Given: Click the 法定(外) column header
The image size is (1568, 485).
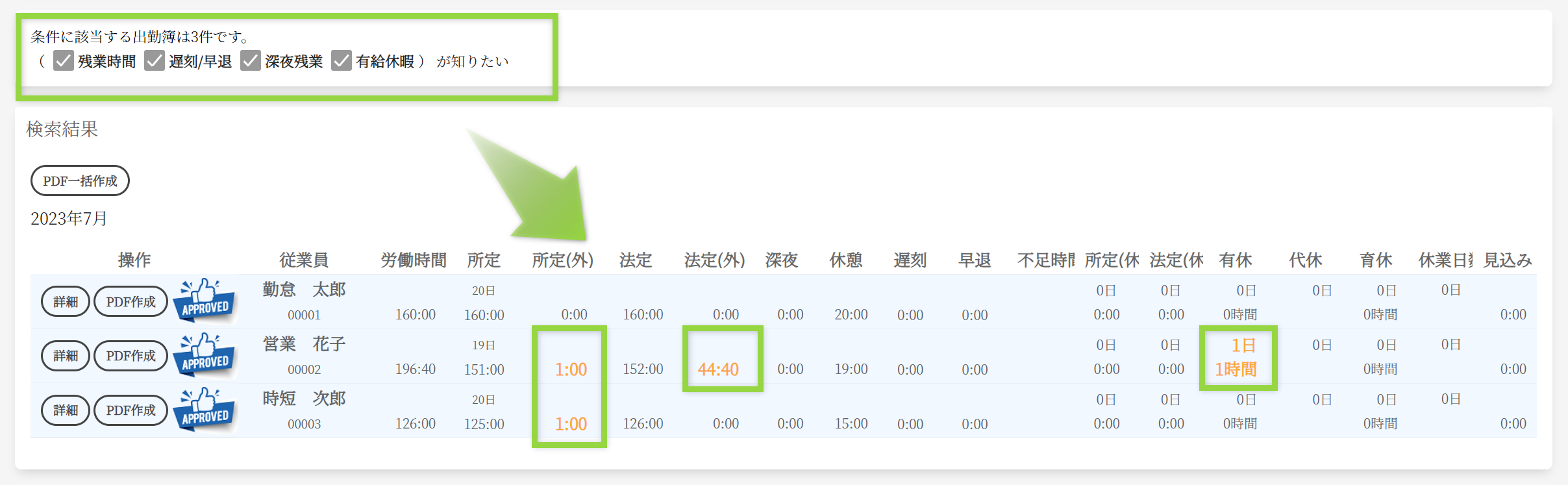Looking at the screenshot, I should click(714, 260).
